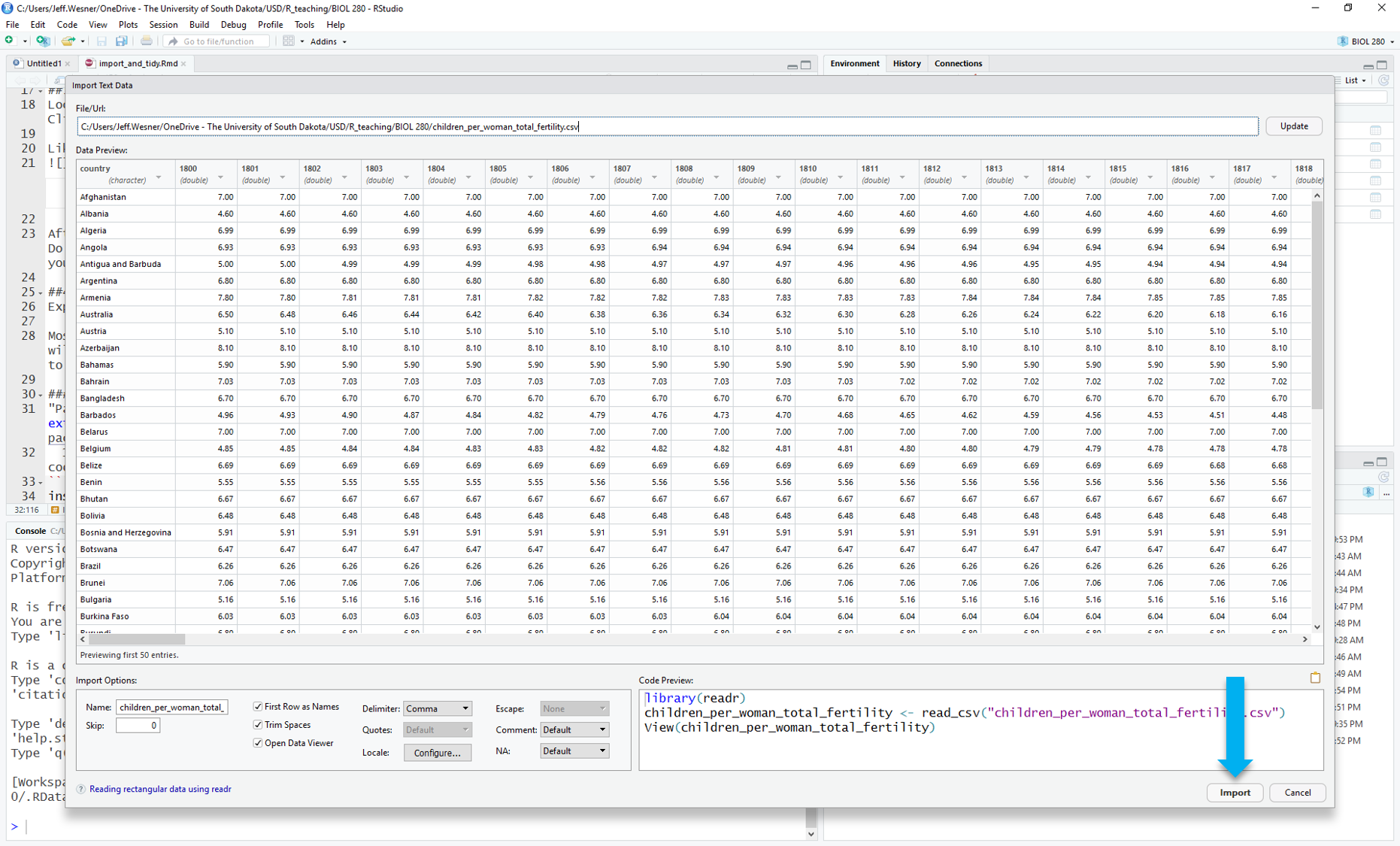The image size is (1400, 846).
Task: Expand the Comment dropdown
Action: coord(574,729)
